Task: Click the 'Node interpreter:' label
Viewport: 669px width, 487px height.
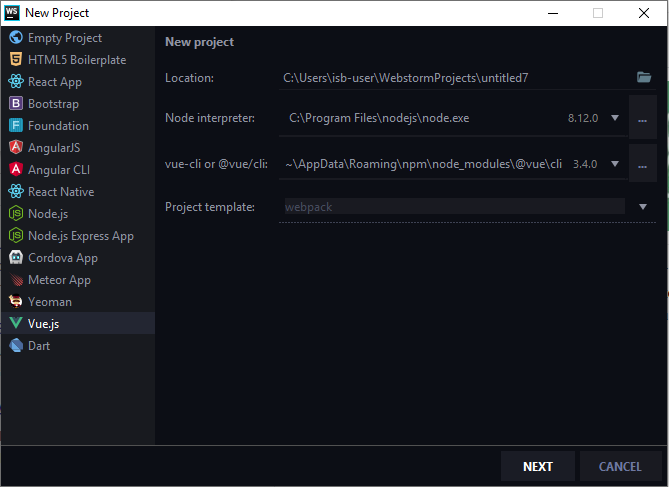Action: point(210,118)
